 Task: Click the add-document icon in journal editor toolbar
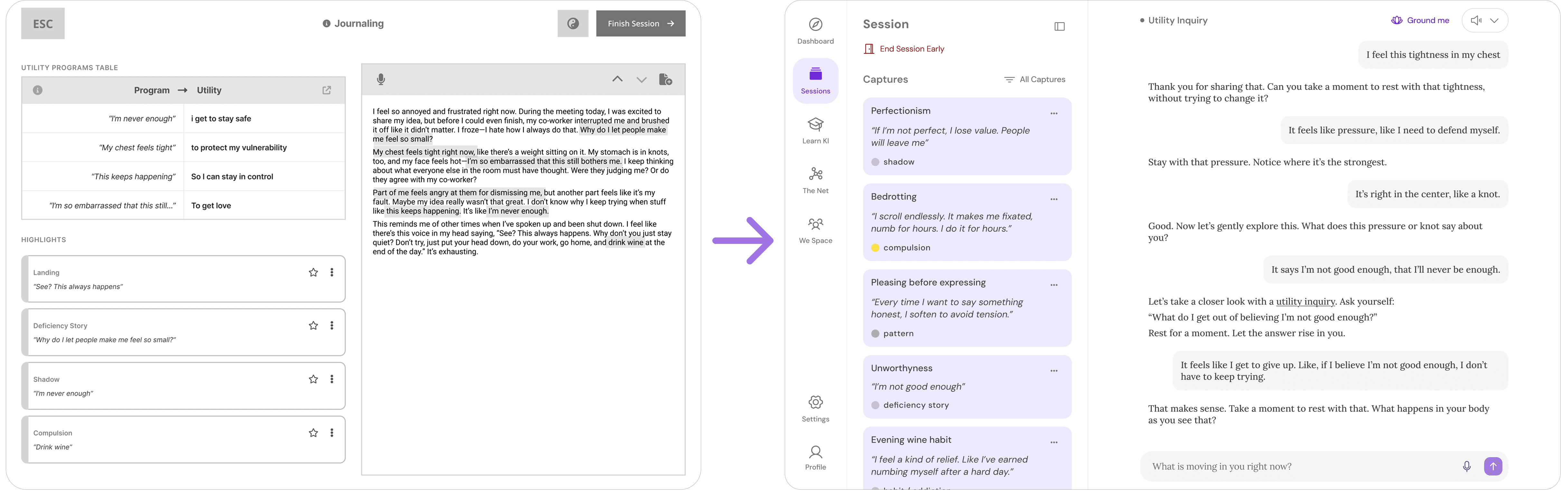(666, 79)
